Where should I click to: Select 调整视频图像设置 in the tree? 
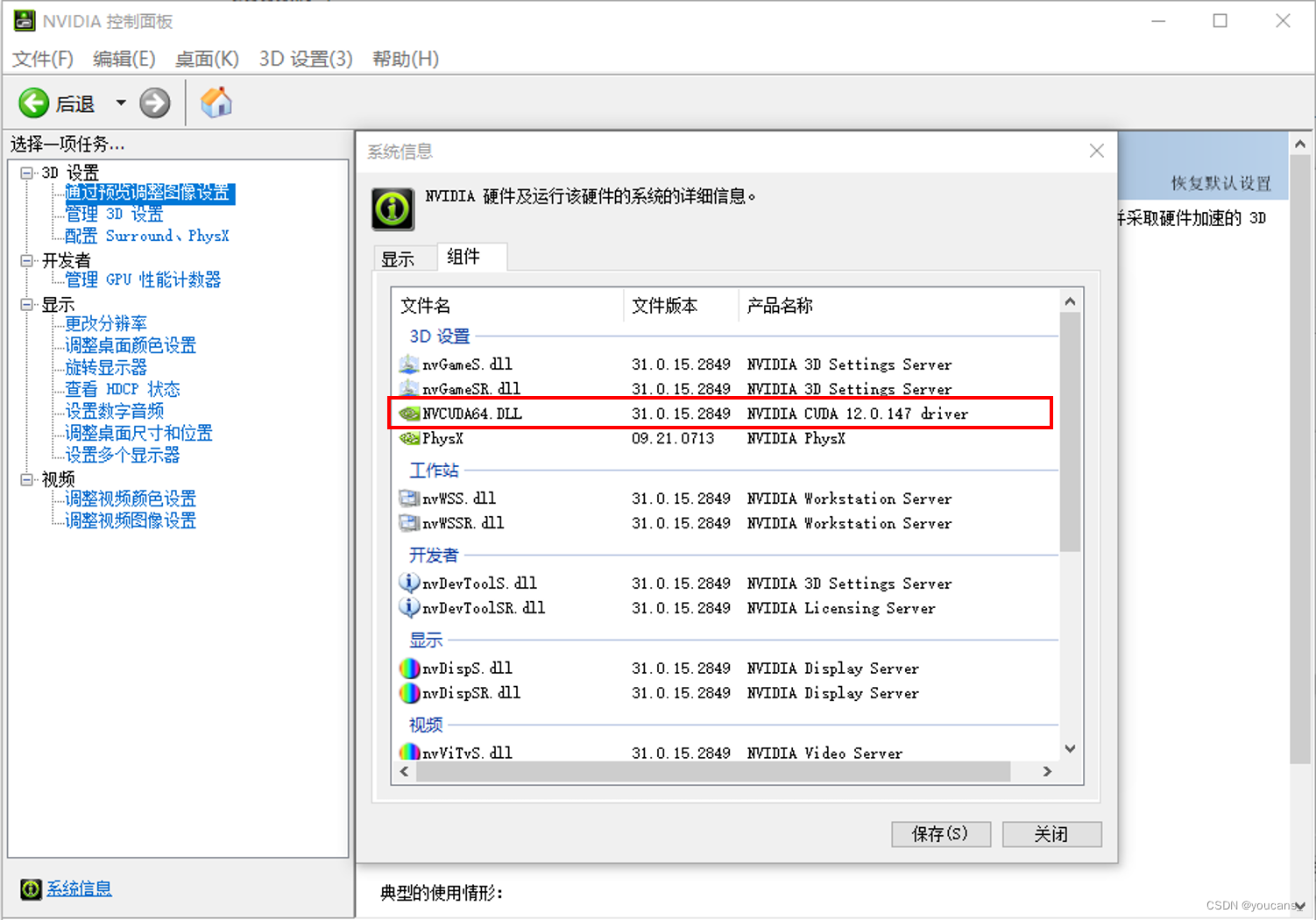point(131,520)
